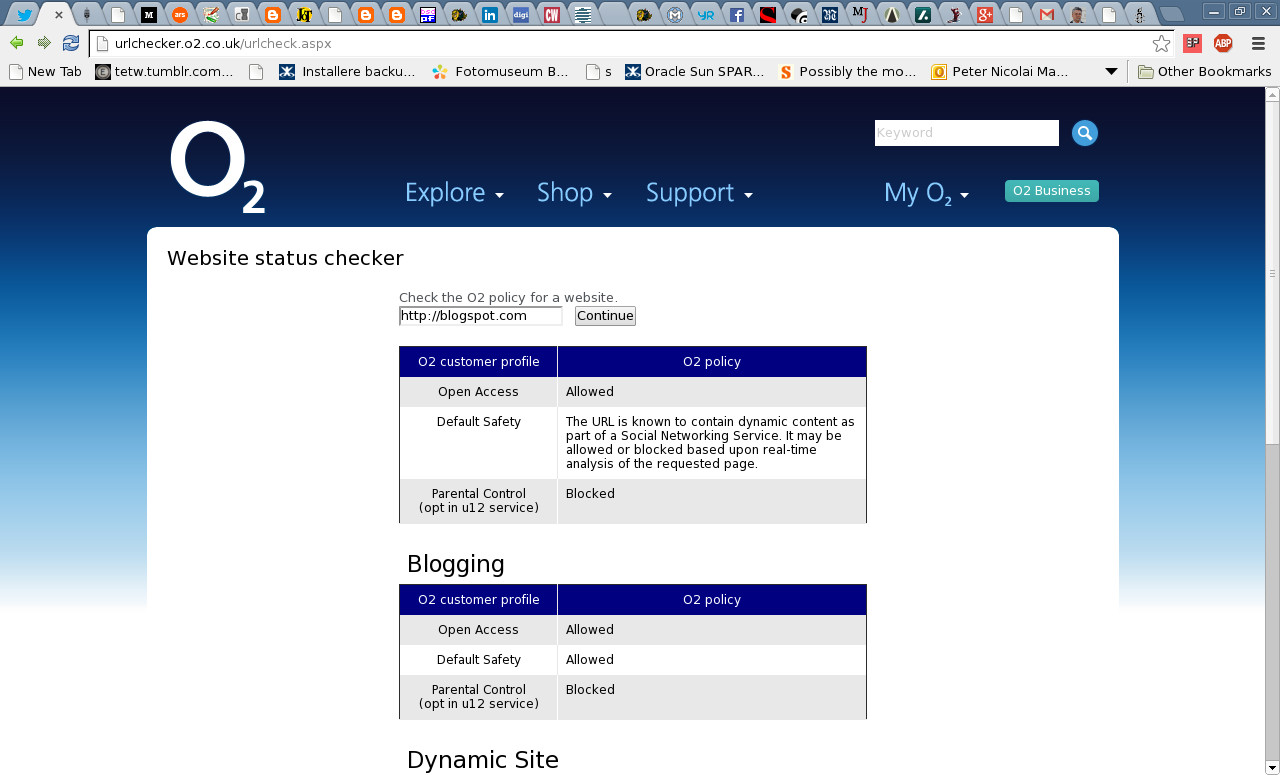Screen dimensions: 1280x775
Task: Click the Default Safety cell in first table
Action: pyautogui.click(x=479, y=443)
